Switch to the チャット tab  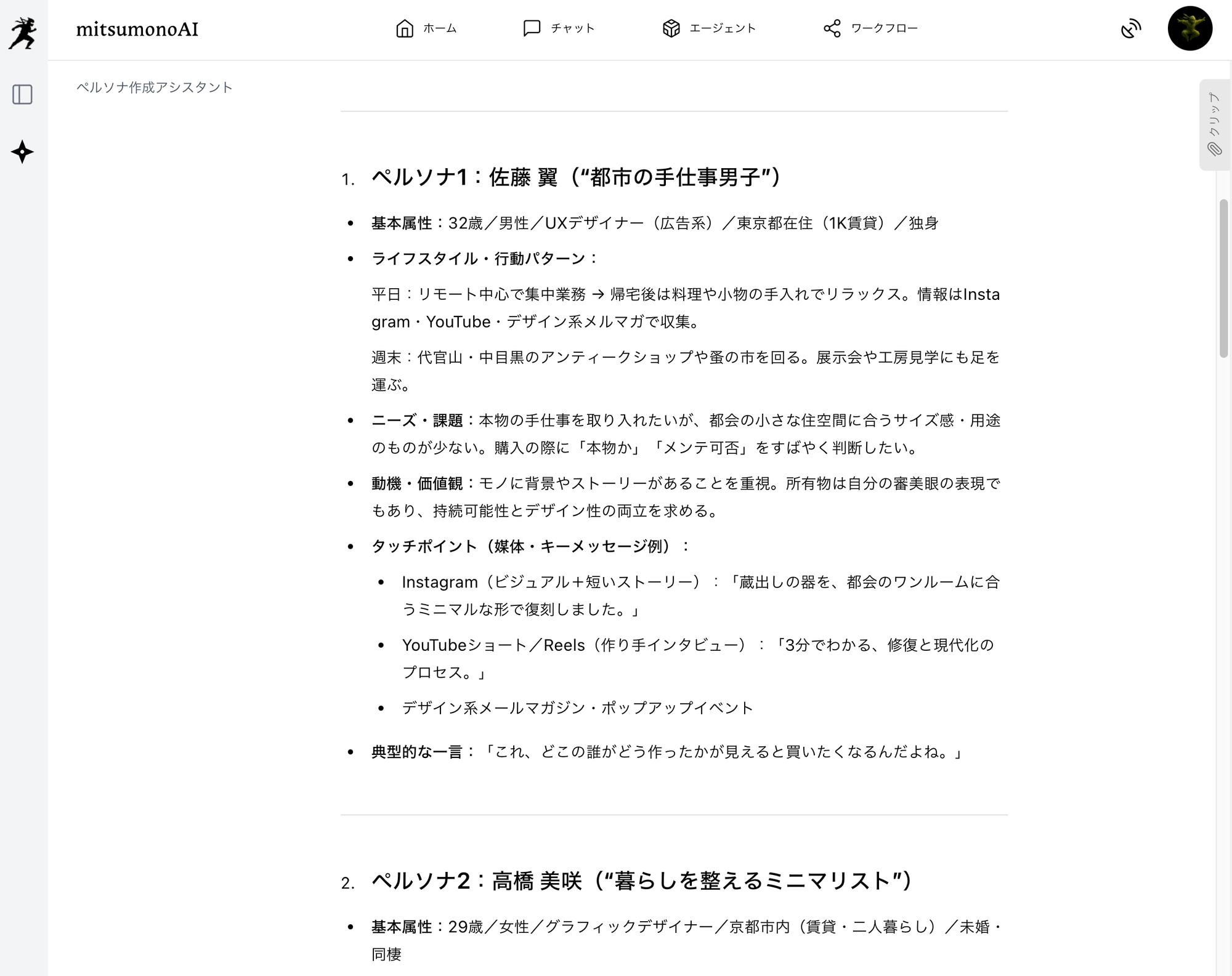572,28
